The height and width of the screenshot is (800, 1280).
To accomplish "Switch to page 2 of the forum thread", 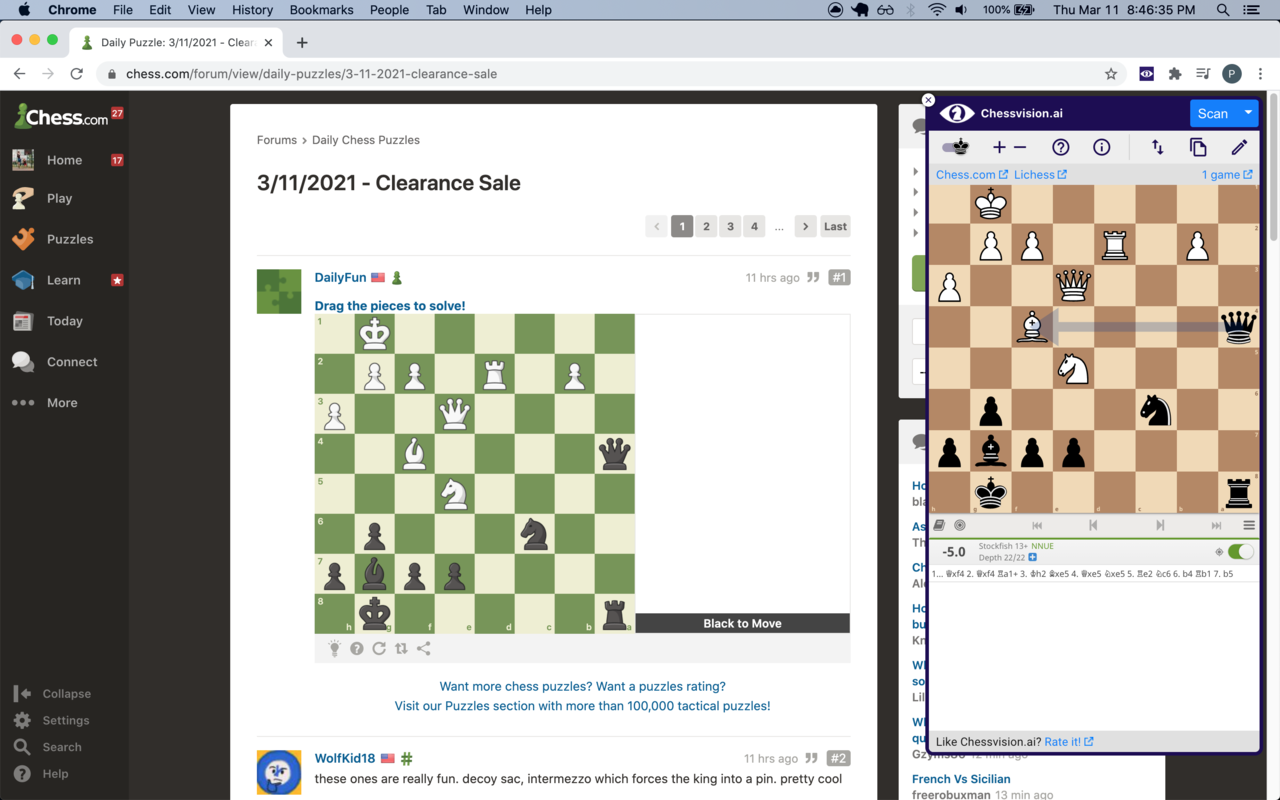I will 706,226.
